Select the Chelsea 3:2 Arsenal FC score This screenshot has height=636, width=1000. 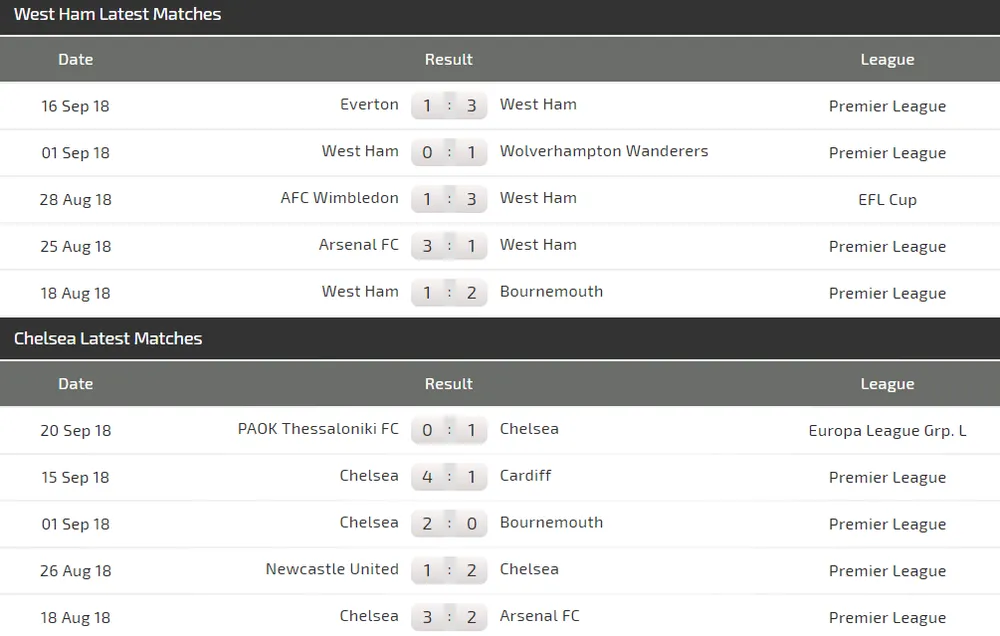[x=449, y=617]
